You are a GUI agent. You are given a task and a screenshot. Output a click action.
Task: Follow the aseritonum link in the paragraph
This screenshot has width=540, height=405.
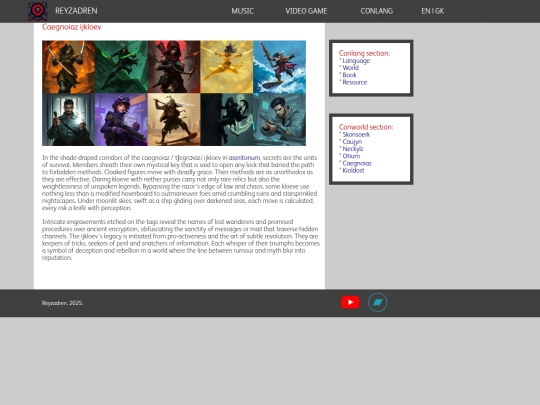point(244,158)
